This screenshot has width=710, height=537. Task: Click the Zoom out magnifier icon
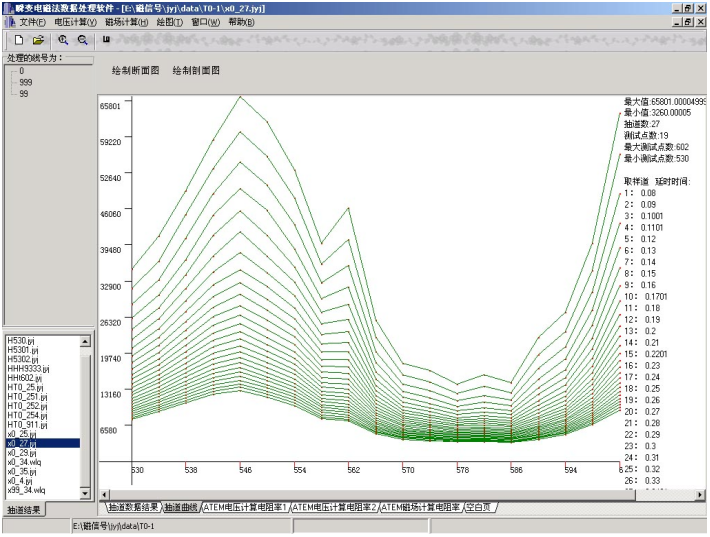tap(82, 40)
